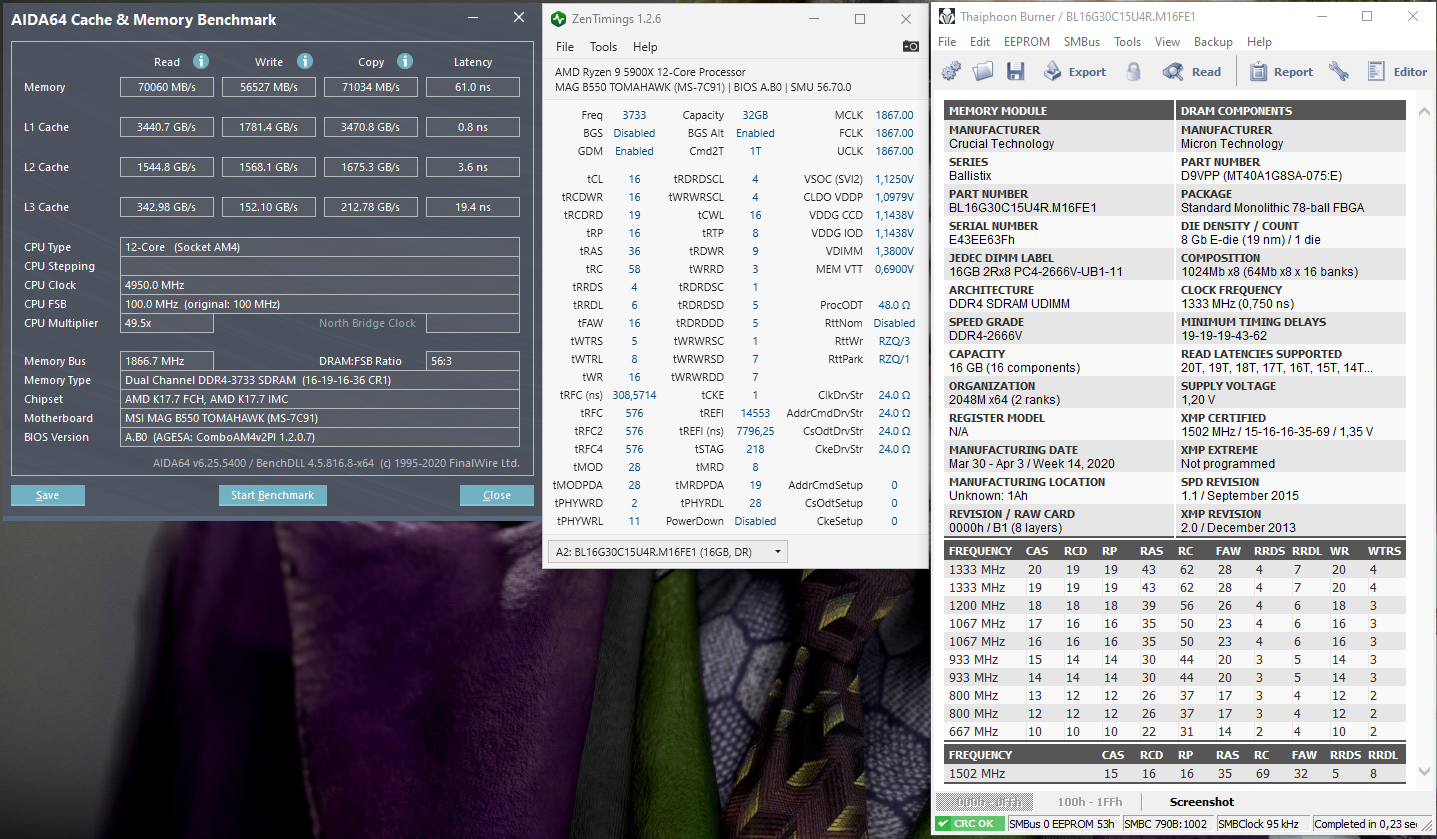Click the wrench icon next to Report
Viewport: 1437px width, 839px height.
[x=1338, y=71]
